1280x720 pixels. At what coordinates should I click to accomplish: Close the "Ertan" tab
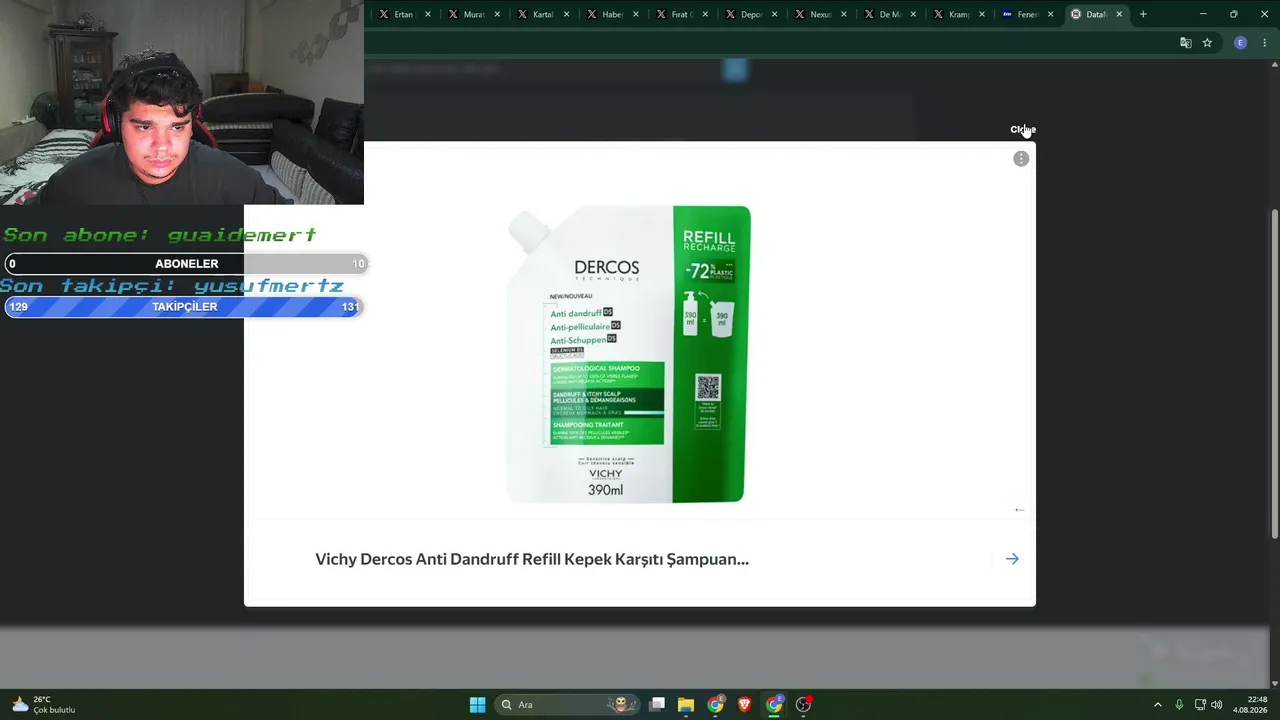click(428, 14)
